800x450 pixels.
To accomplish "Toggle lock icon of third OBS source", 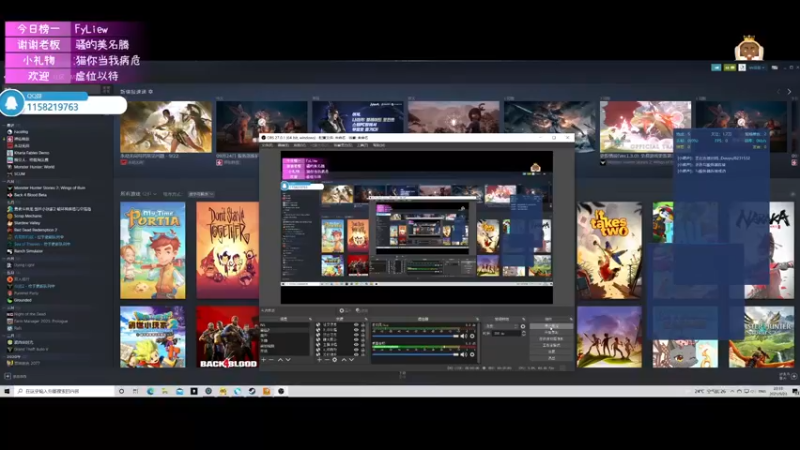I will tap(363, 335).
